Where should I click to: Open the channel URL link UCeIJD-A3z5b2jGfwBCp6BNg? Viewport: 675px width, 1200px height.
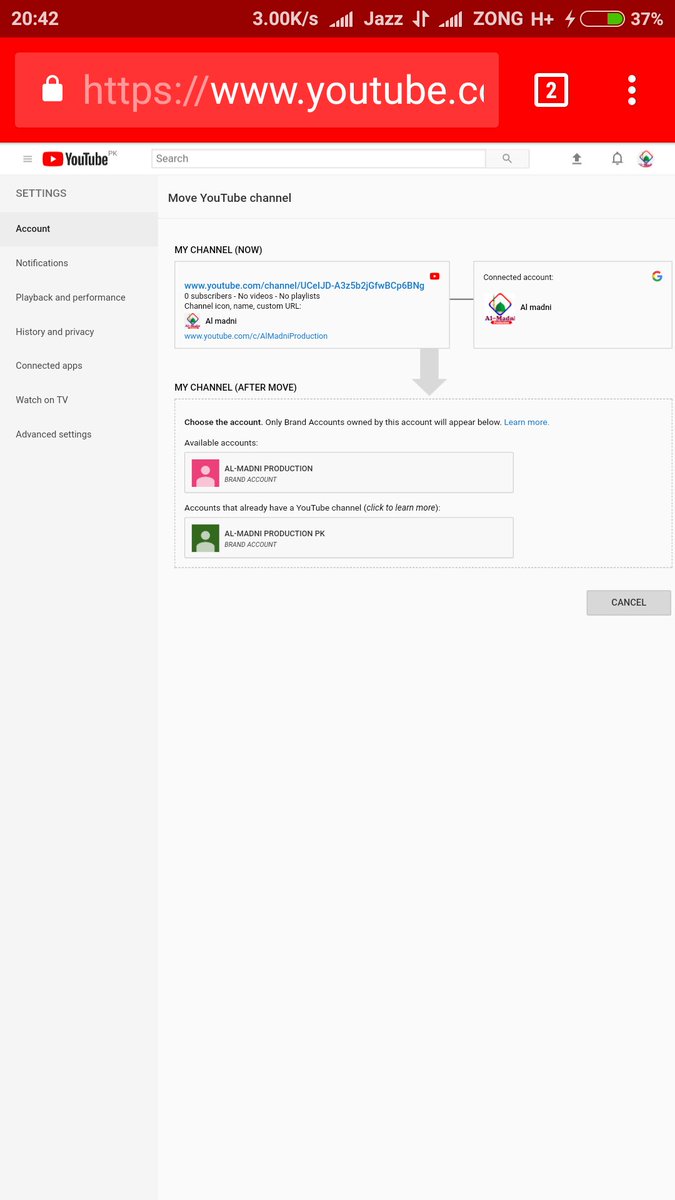point(304,285)
